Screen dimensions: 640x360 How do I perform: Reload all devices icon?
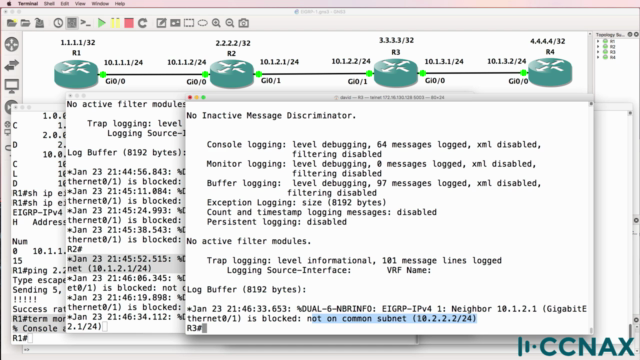(x=142, y=23)
